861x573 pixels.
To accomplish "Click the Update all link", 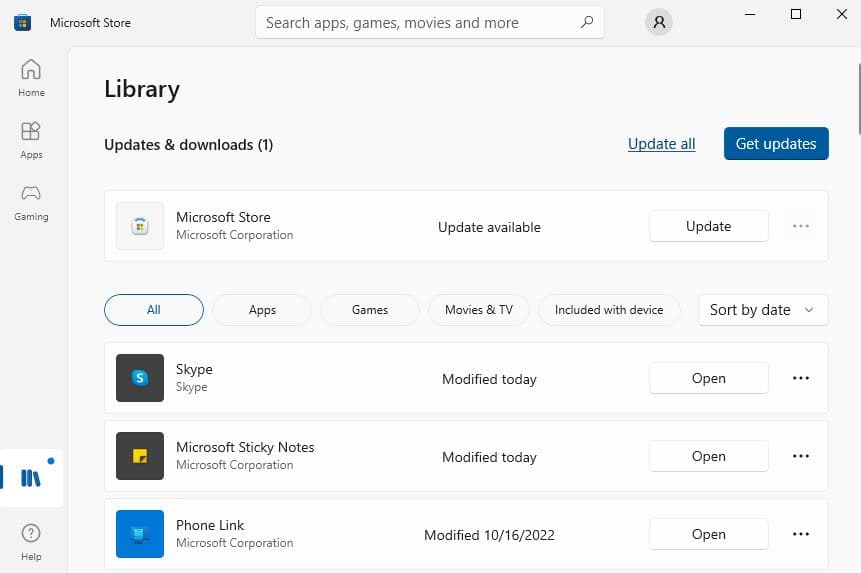I will pyautogui.click(x=661, y=144).
